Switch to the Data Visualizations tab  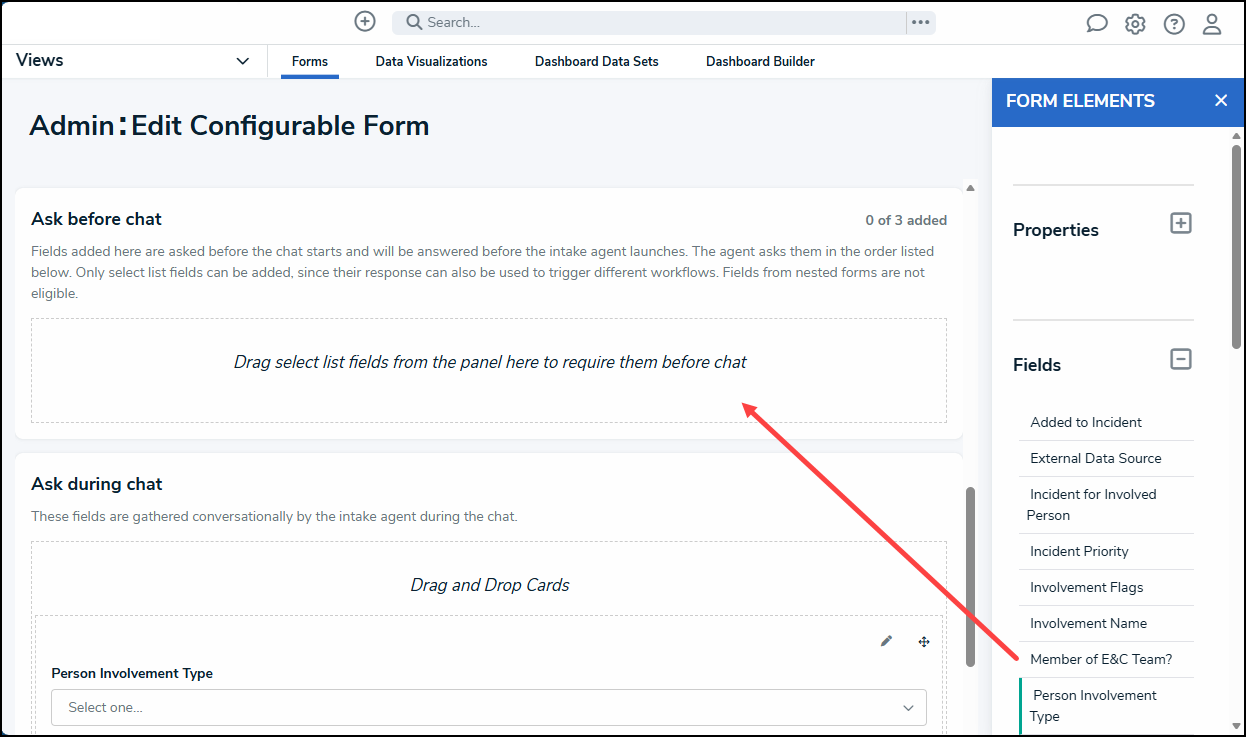coord(432,61)
